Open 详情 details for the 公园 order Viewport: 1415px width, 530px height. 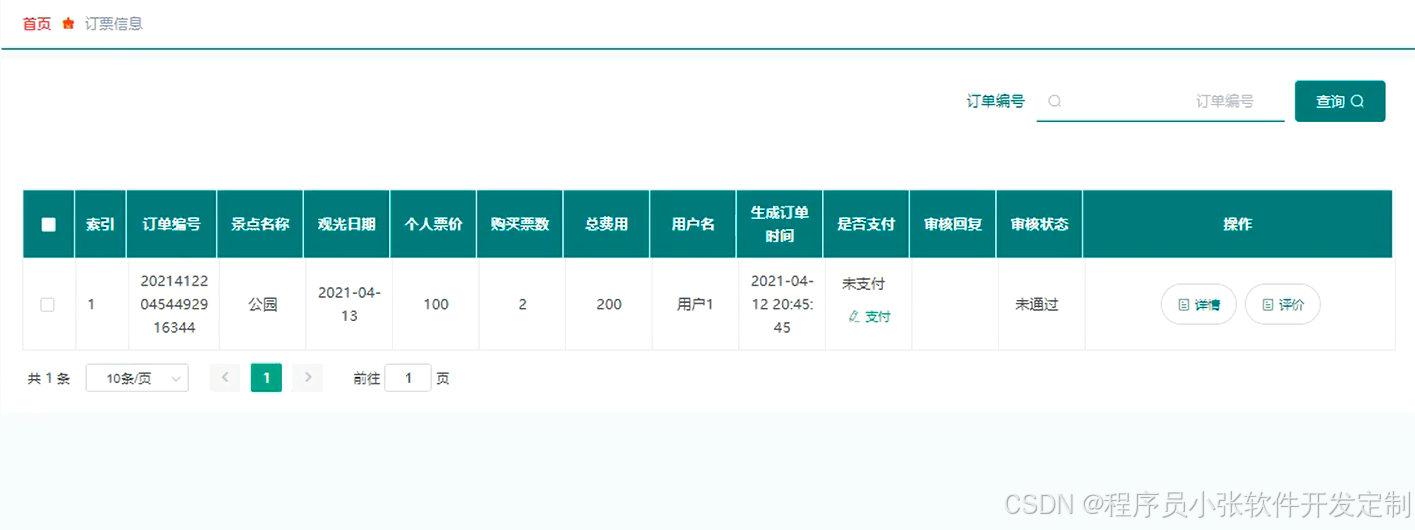click(x=1198, y=304)
